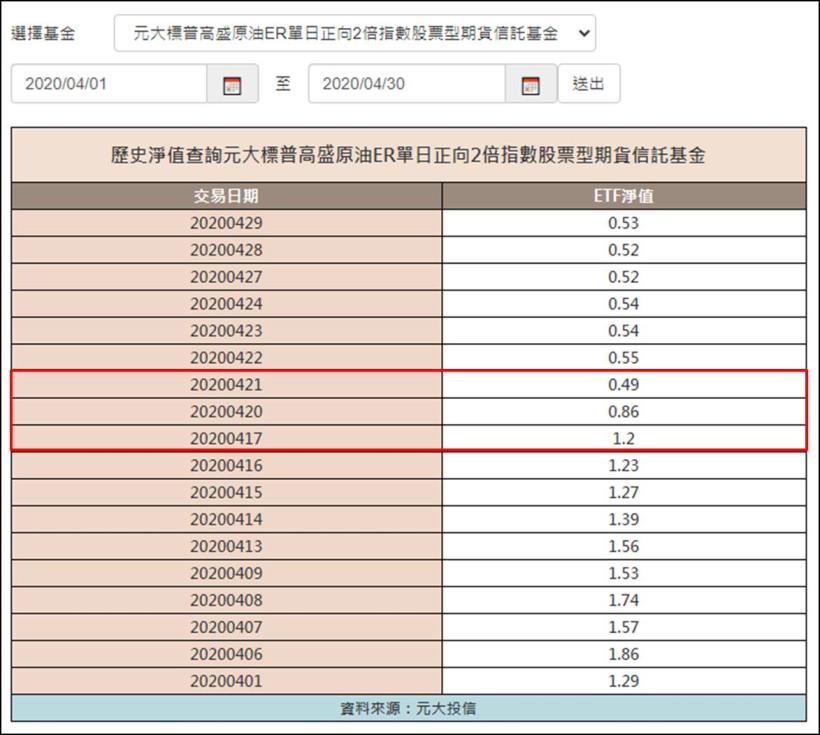Select the date cell 20200401
This screenshot has height=735, width=820.
[x=226, y=681]
